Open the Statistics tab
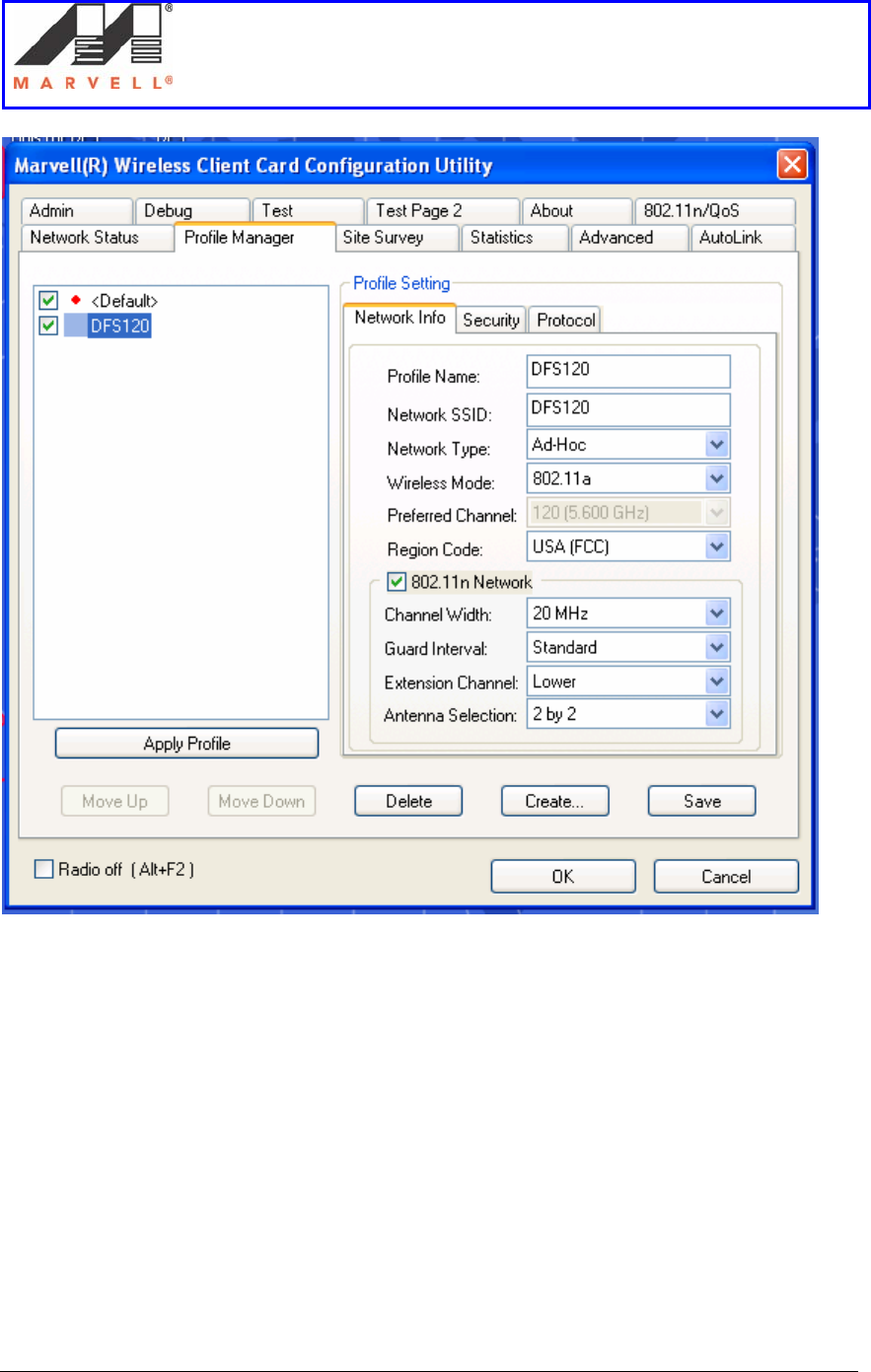 [x=515, y=238]
